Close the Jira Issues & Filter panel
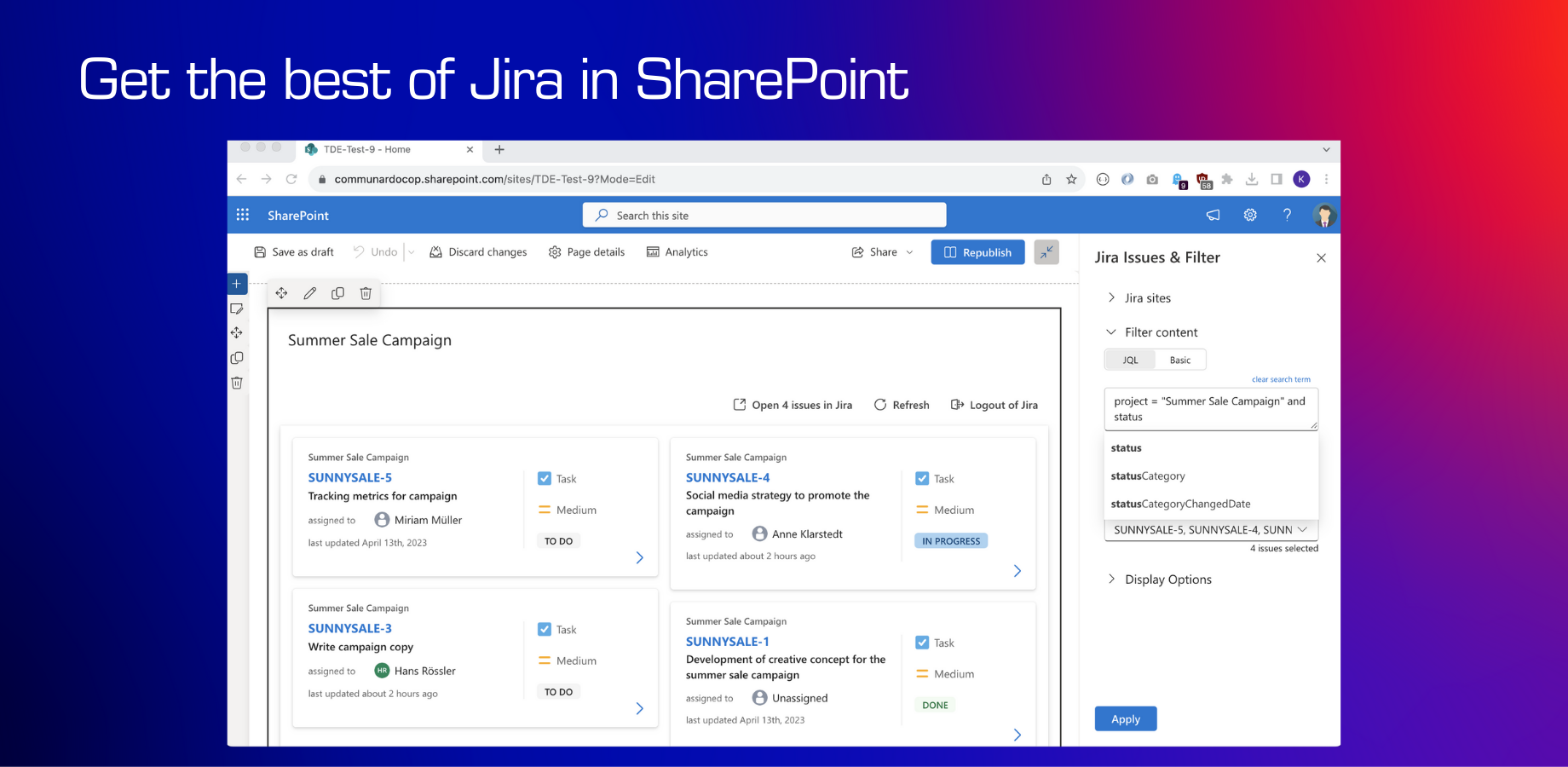 point(1321,257)
